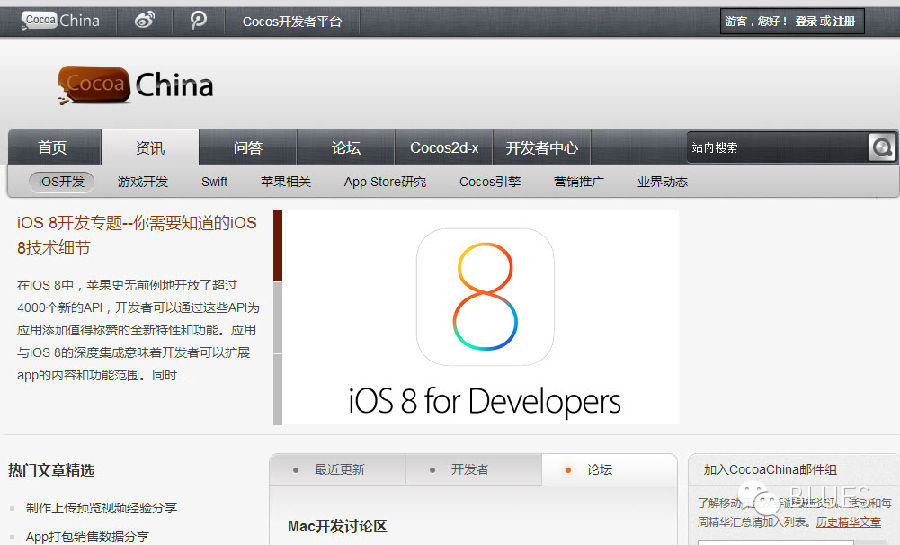
Task: Switch to 开发者 content tab
Action: point(474,469)
